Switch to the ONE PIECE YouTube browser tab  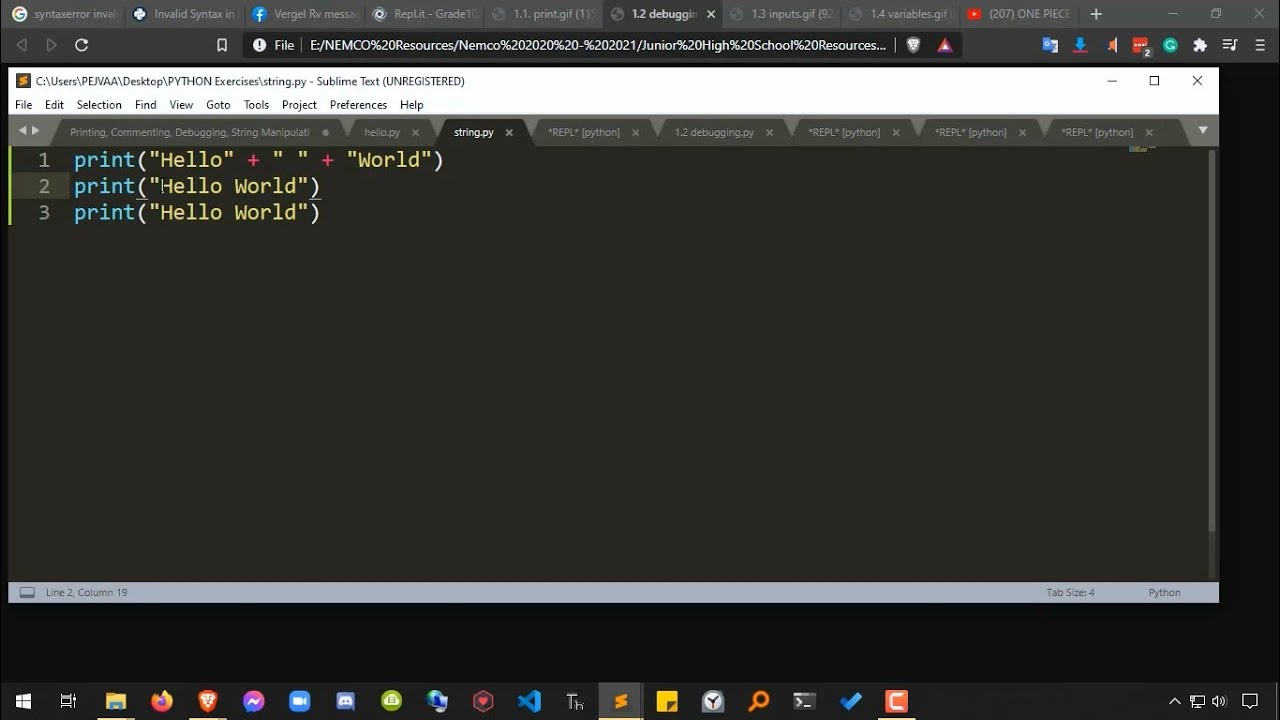click(x=1020, y=14)
